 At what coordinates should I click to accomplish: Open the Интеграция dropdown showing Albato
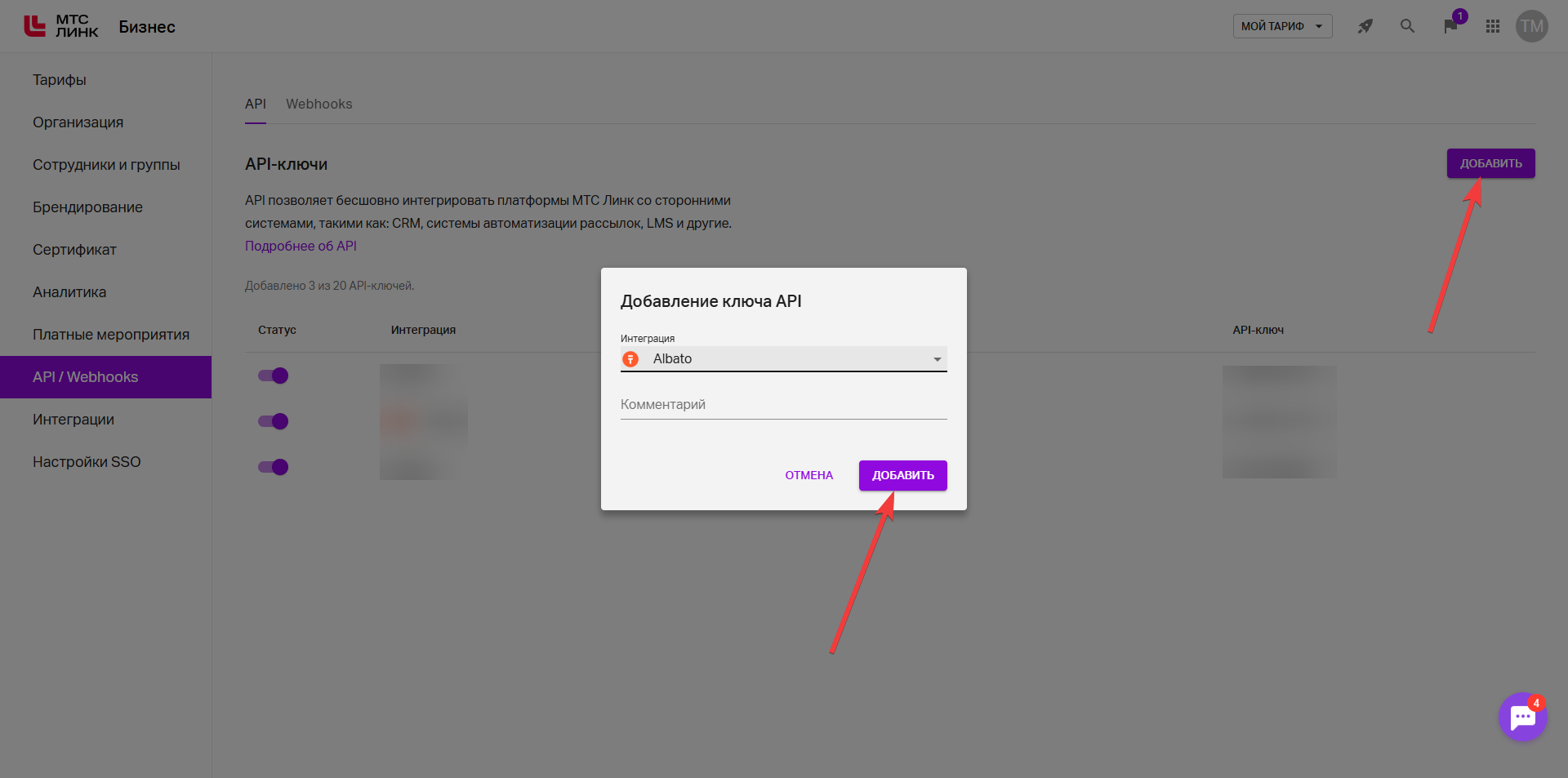coord(784,359)
